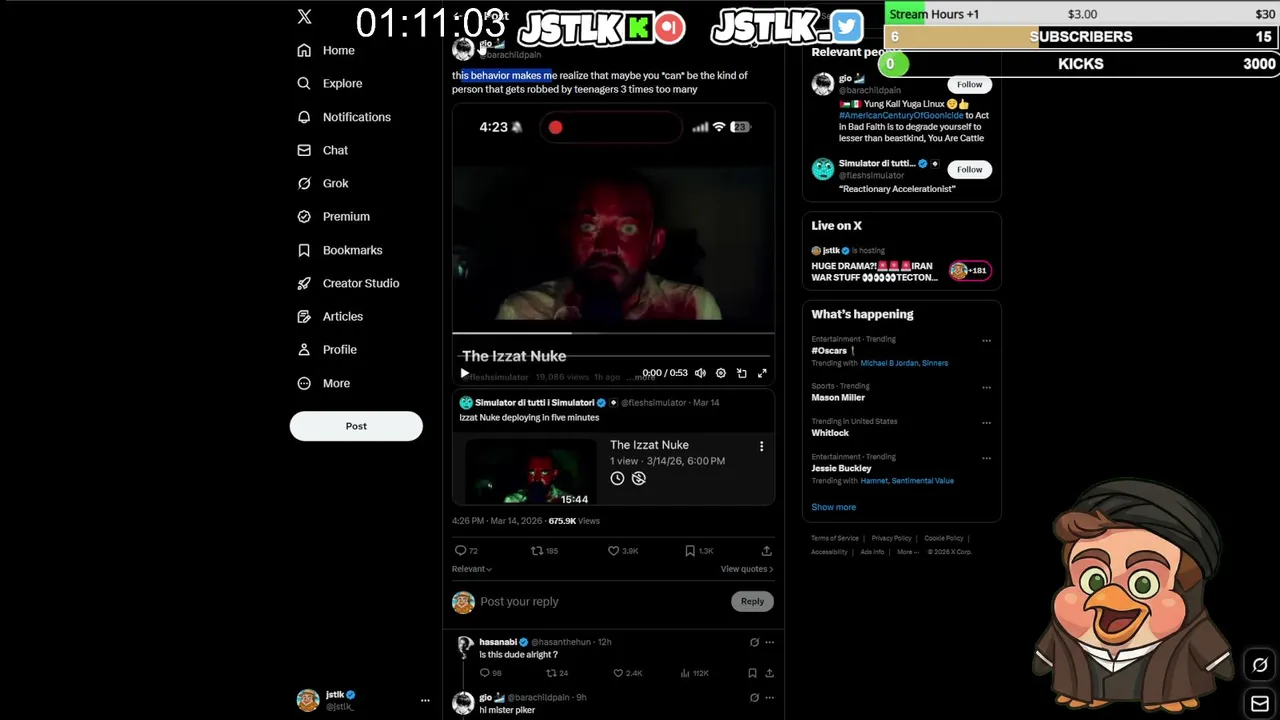Open jstlk account options ellipsis
This screenshot has height=720, width=1280.
tap(425, 700)
